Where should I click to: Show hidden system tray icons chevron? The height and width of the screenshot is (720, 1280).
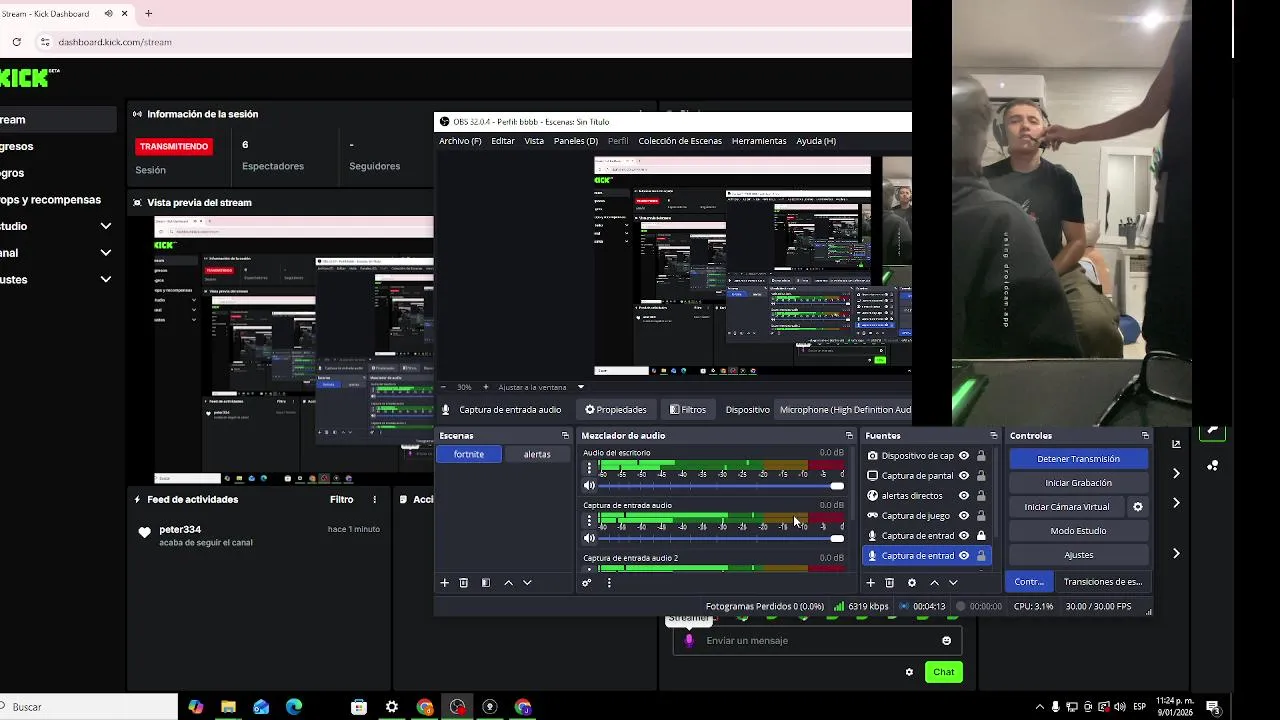[1038, 707]
